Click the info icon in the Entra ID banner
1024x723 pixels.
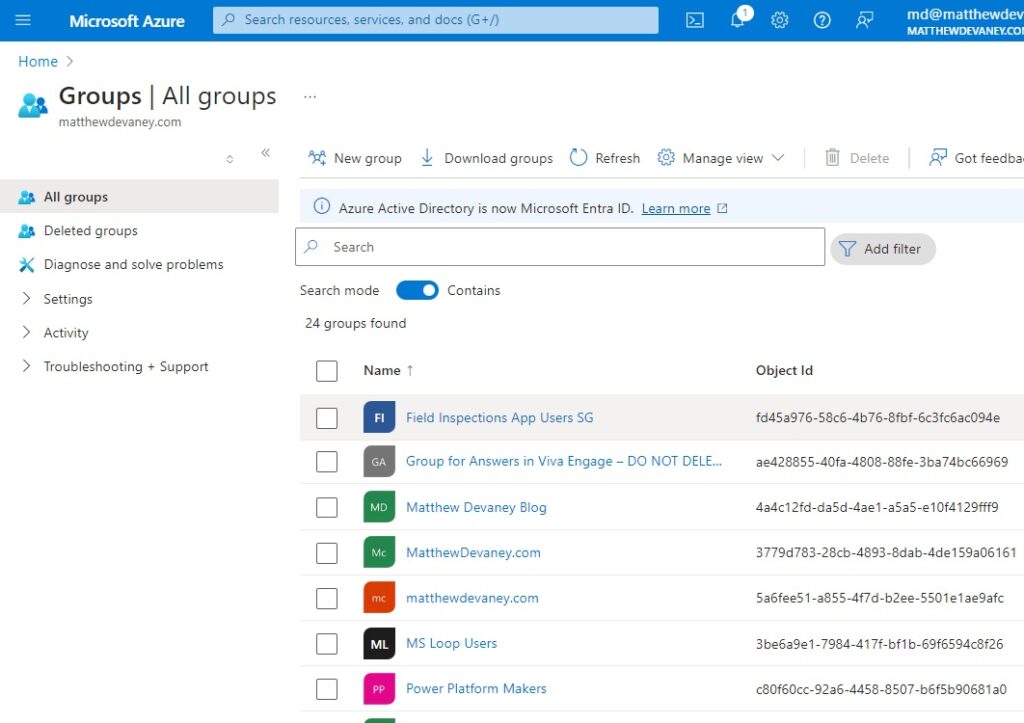coord(321,206)
